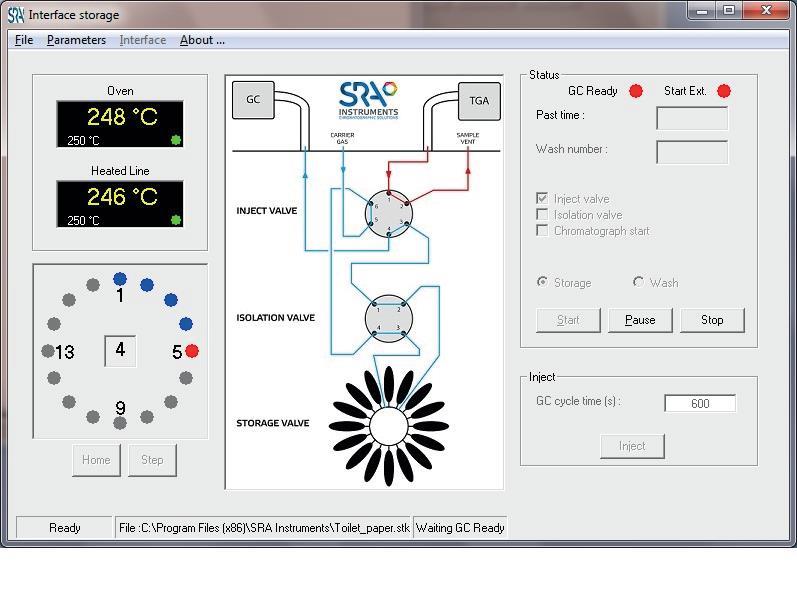Viewport: 797px width, 614px height.
Task: Click the inject valve circle in diagram
Action: pos(387,213)
